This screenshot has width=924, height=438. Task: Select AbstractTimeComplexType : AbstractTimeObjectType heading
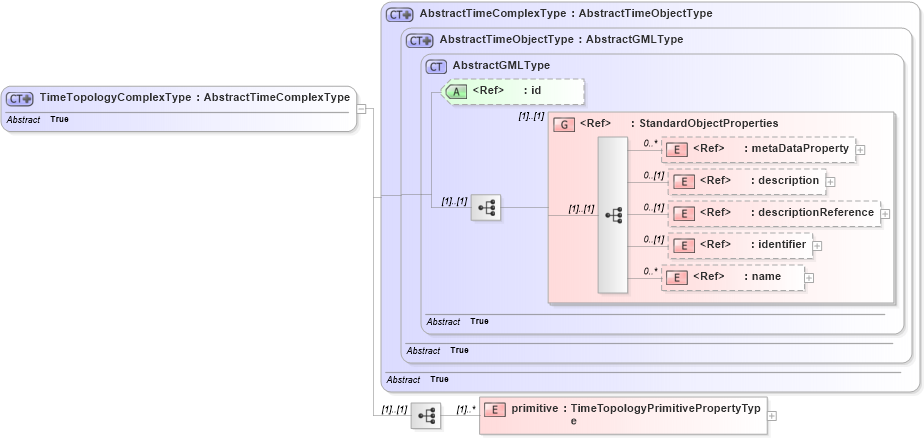click(566, 14)
